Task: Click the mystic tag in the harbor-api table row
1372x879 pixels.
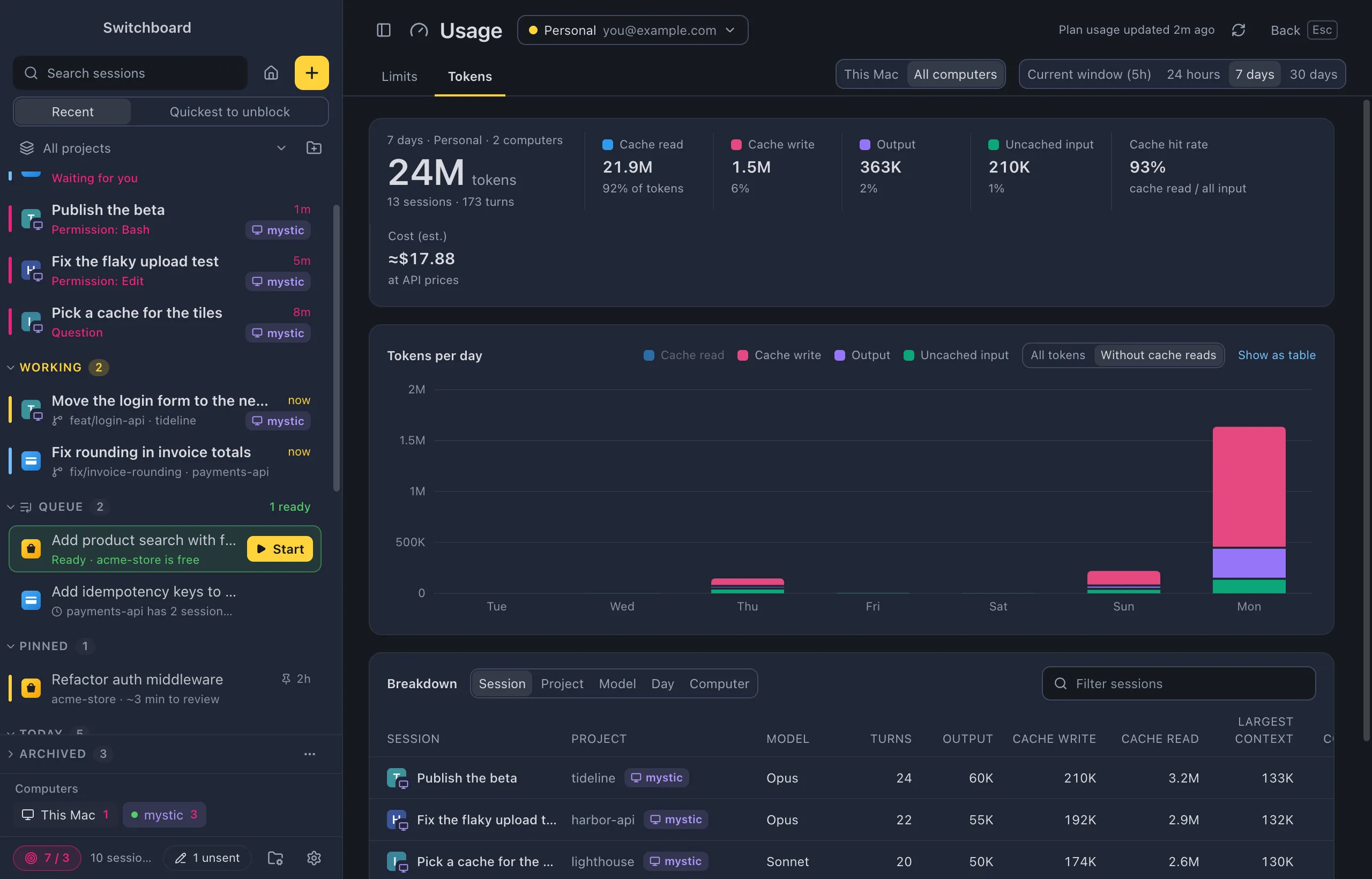Action: [676, 820]
